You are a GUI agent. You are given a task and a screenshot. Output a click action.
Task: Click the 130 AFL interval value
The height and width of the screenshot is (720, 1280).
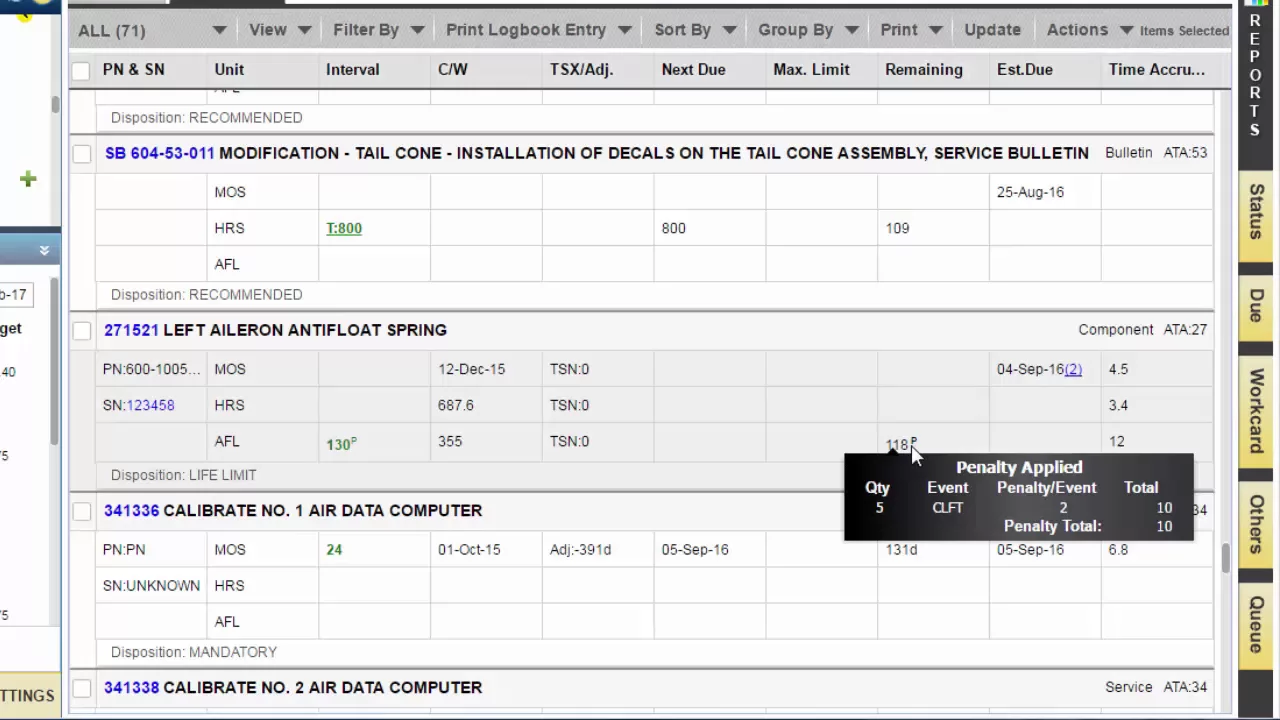click(x=341, y=444)
